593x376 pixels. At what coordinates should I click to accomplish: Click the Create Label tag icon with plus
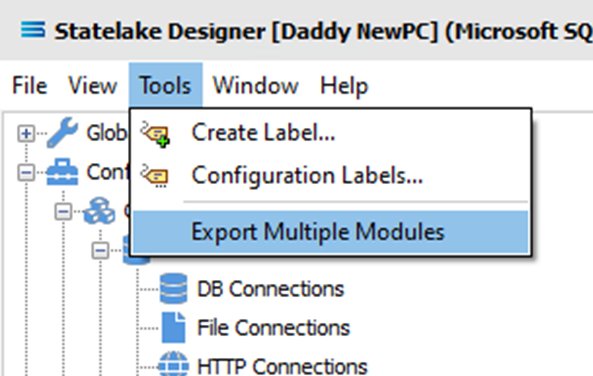[155, 134]
